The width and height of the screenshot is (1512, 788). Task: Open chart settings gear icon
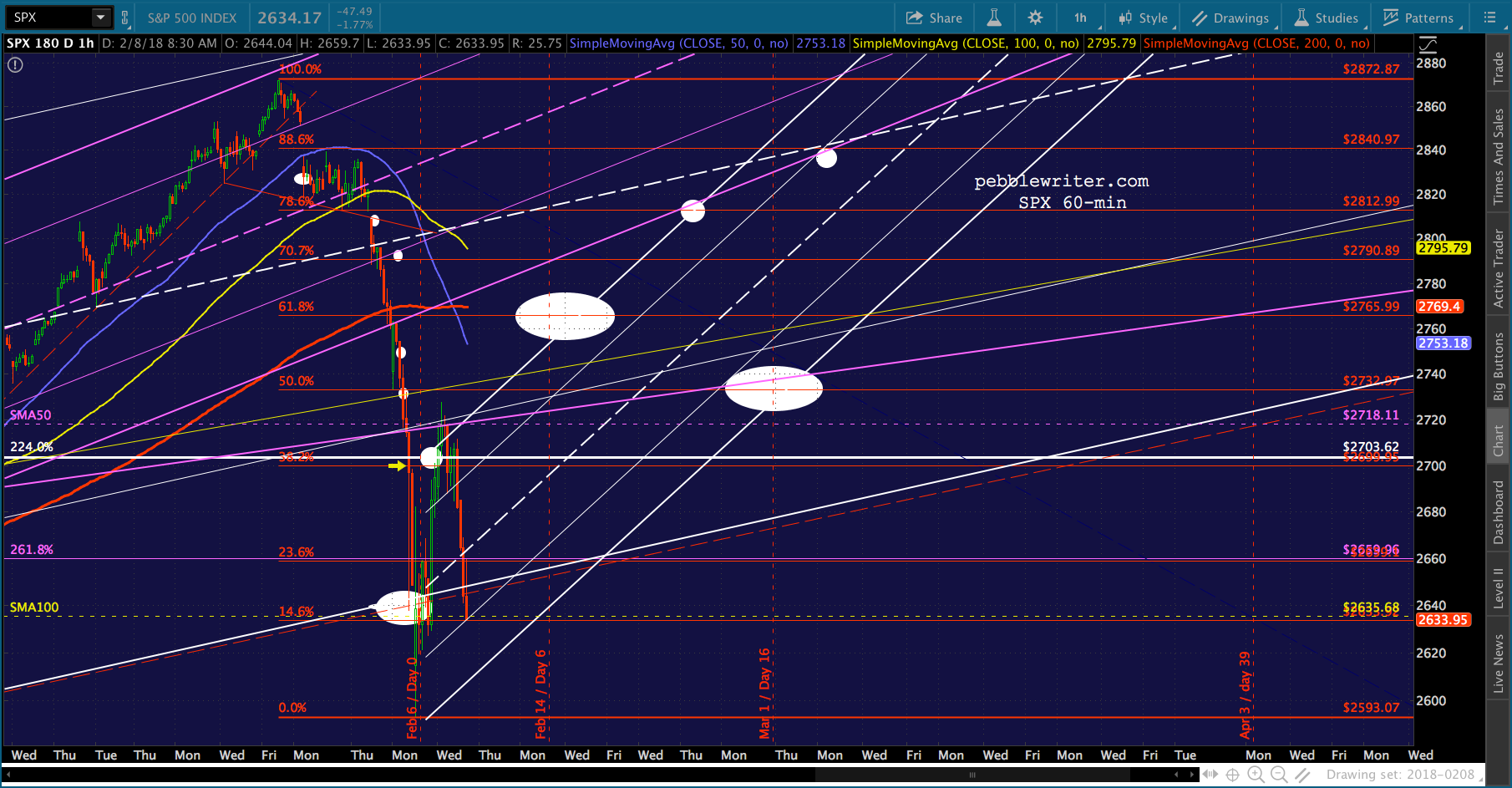1035,18
